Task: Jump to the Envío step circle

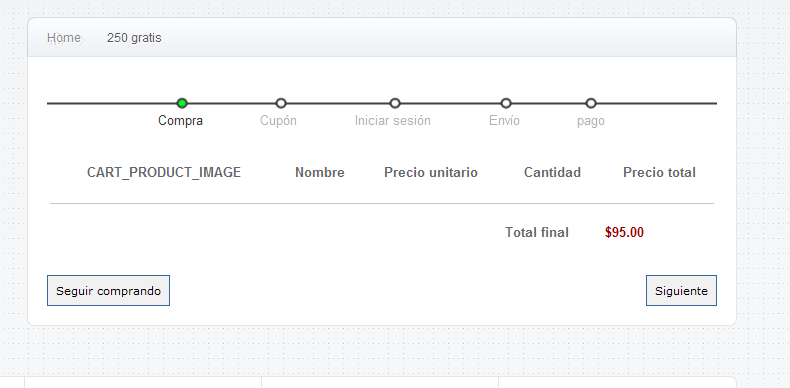Action: pyautogui.click(x=506, y=103)
